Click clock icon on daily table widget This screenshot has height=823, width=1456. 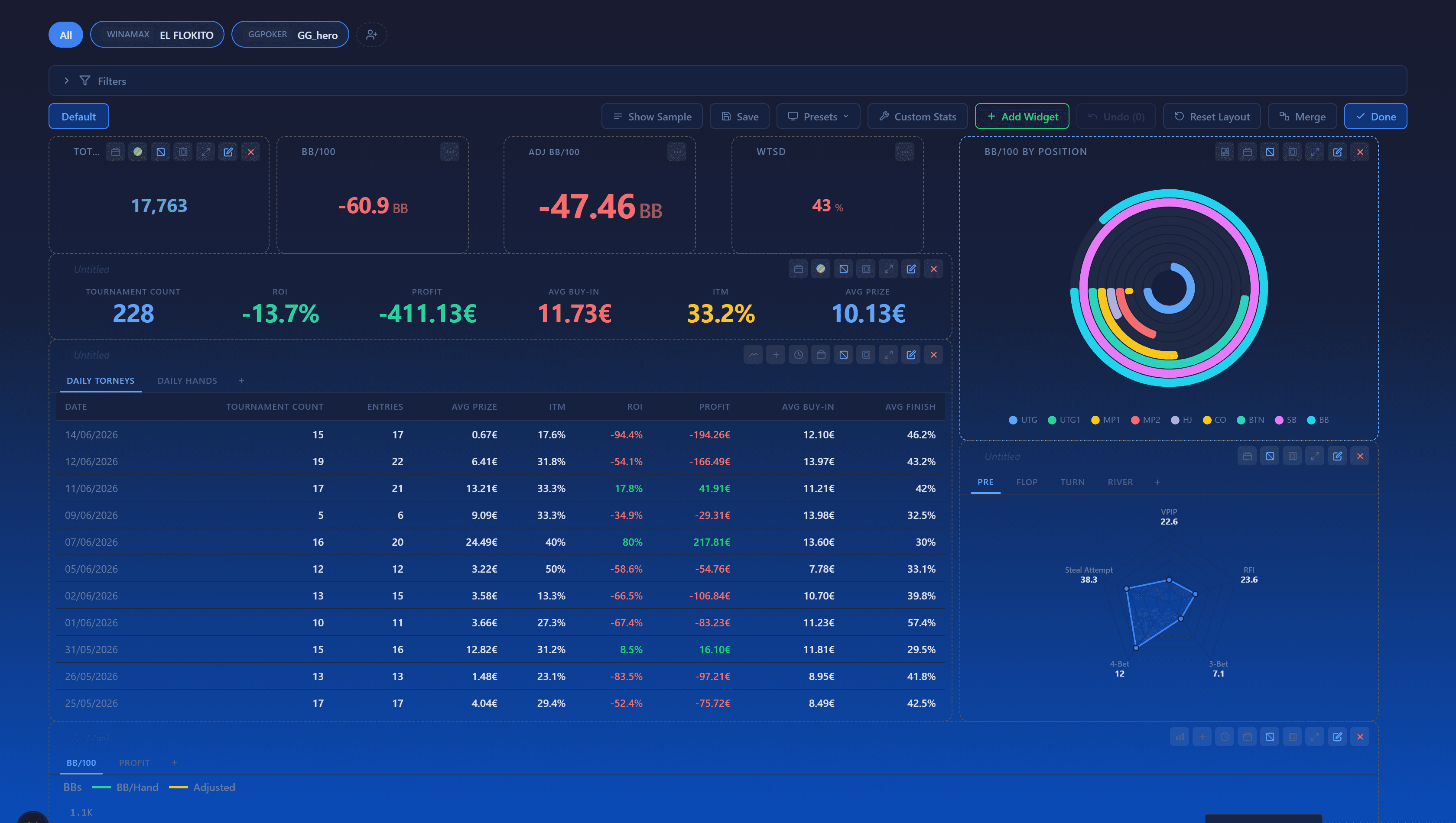[798, 355]
